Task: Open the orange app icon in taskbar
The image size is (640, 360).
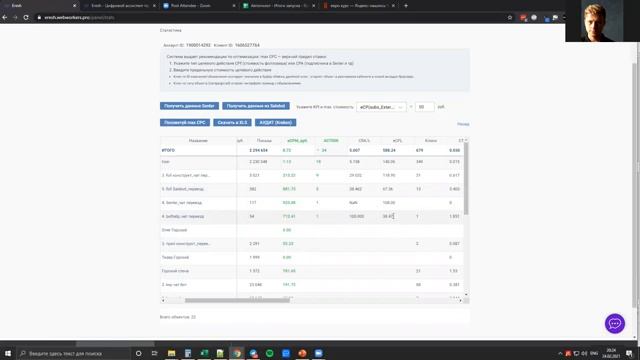Action: 302,353
